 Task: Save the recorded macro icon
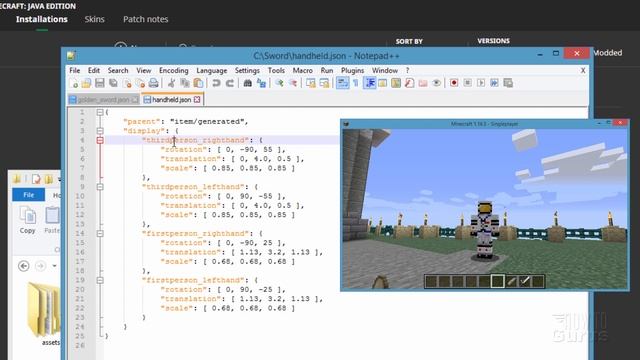(508, 83)
